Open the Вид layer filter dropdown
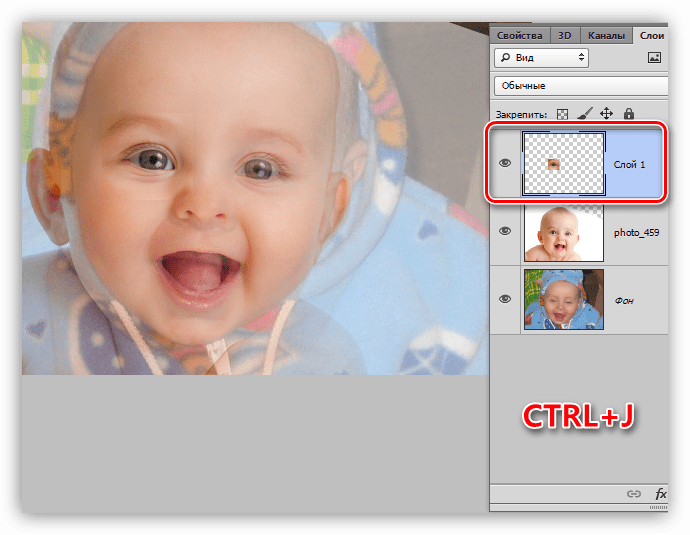This screenshot has height=535, width=690. tap(541, 58)
